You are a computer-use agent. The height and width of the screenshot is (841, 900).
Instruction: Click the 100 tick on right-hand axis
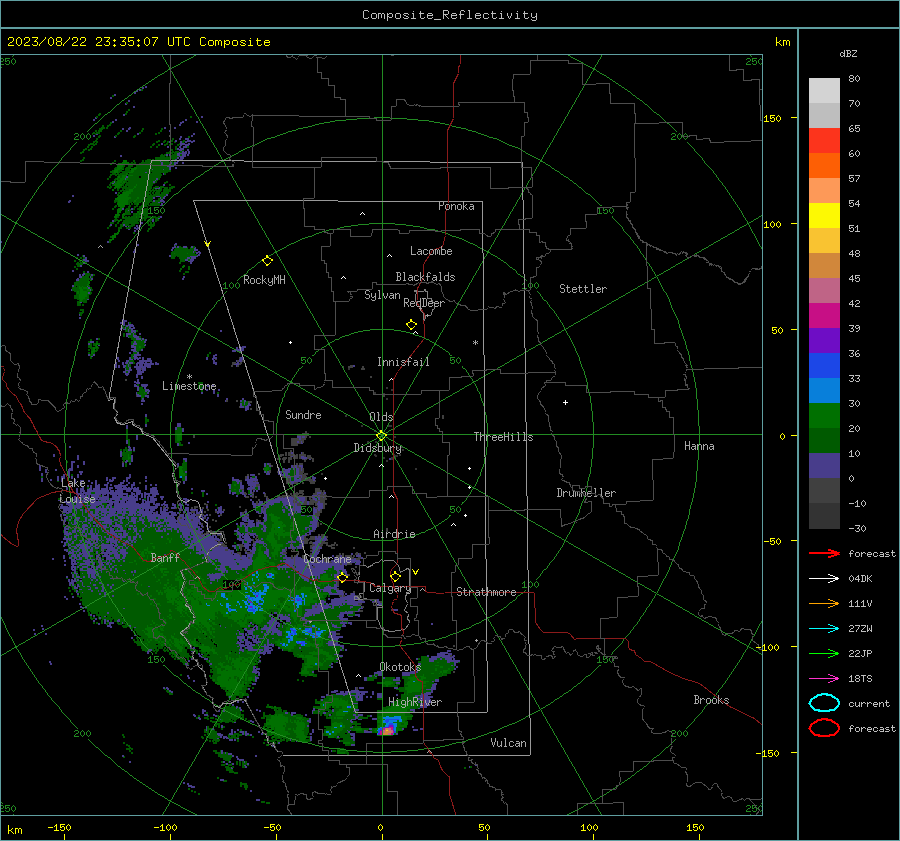(773, 224)
